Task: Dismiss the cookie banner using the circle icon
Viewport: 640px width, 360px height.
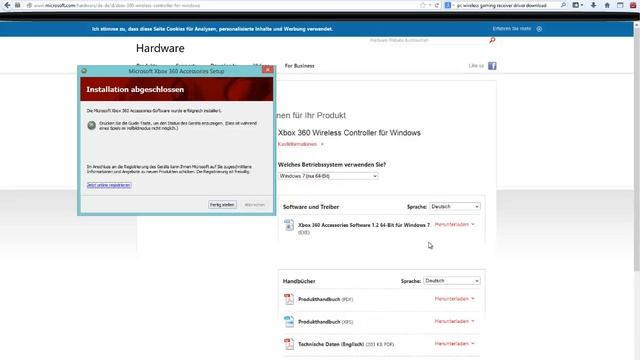Action: (x=539, y=29)
